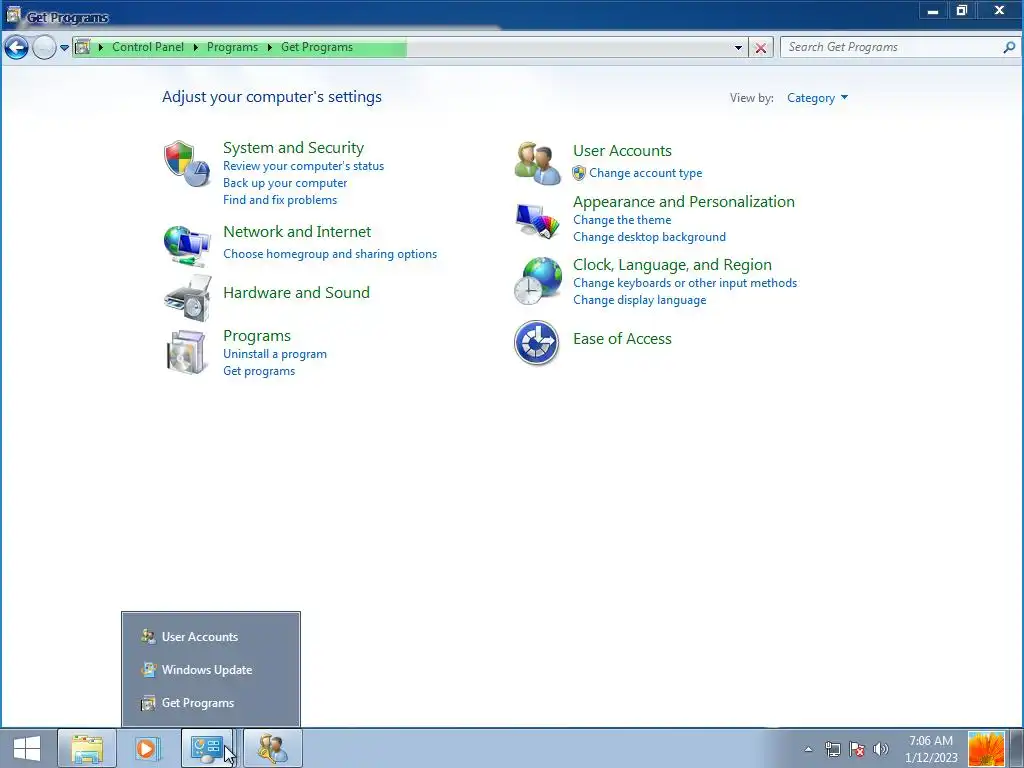
Task: Expand the arrow after Control Panel breadcrumb
Action: 195,47
